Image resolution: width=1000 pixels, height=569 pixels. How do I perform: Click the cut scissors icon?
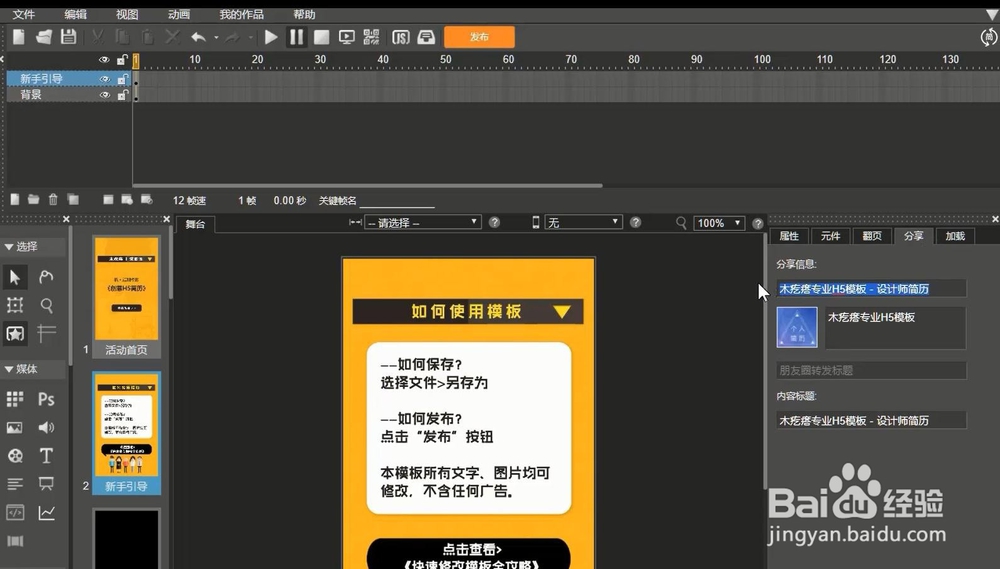point(98,37)
